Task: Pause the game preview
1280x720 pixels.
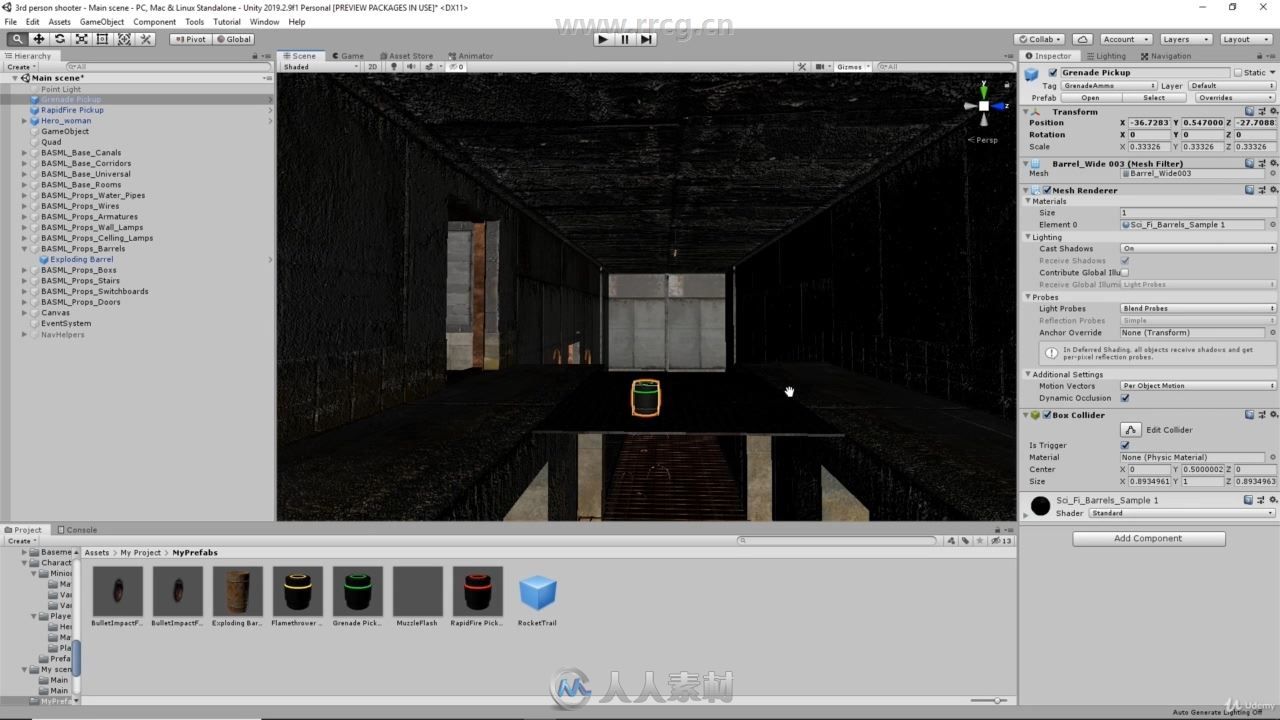Action: [625, 39]
